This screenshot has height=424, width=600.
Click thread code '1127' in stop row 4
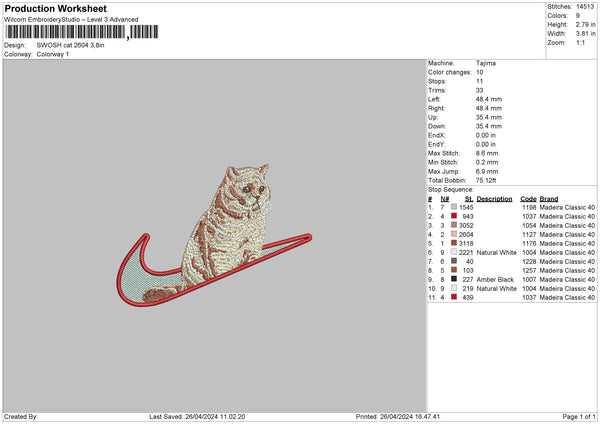click(x=529, y=235)
